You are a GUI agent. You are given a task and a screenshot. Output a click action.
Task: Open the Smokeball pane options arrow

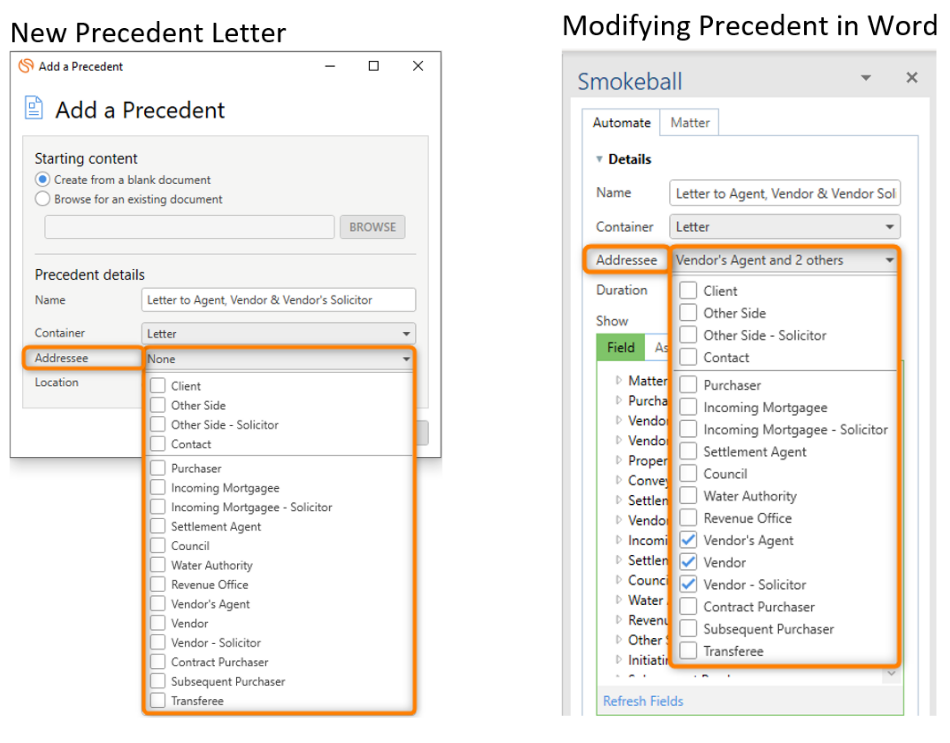pos(866,78)
